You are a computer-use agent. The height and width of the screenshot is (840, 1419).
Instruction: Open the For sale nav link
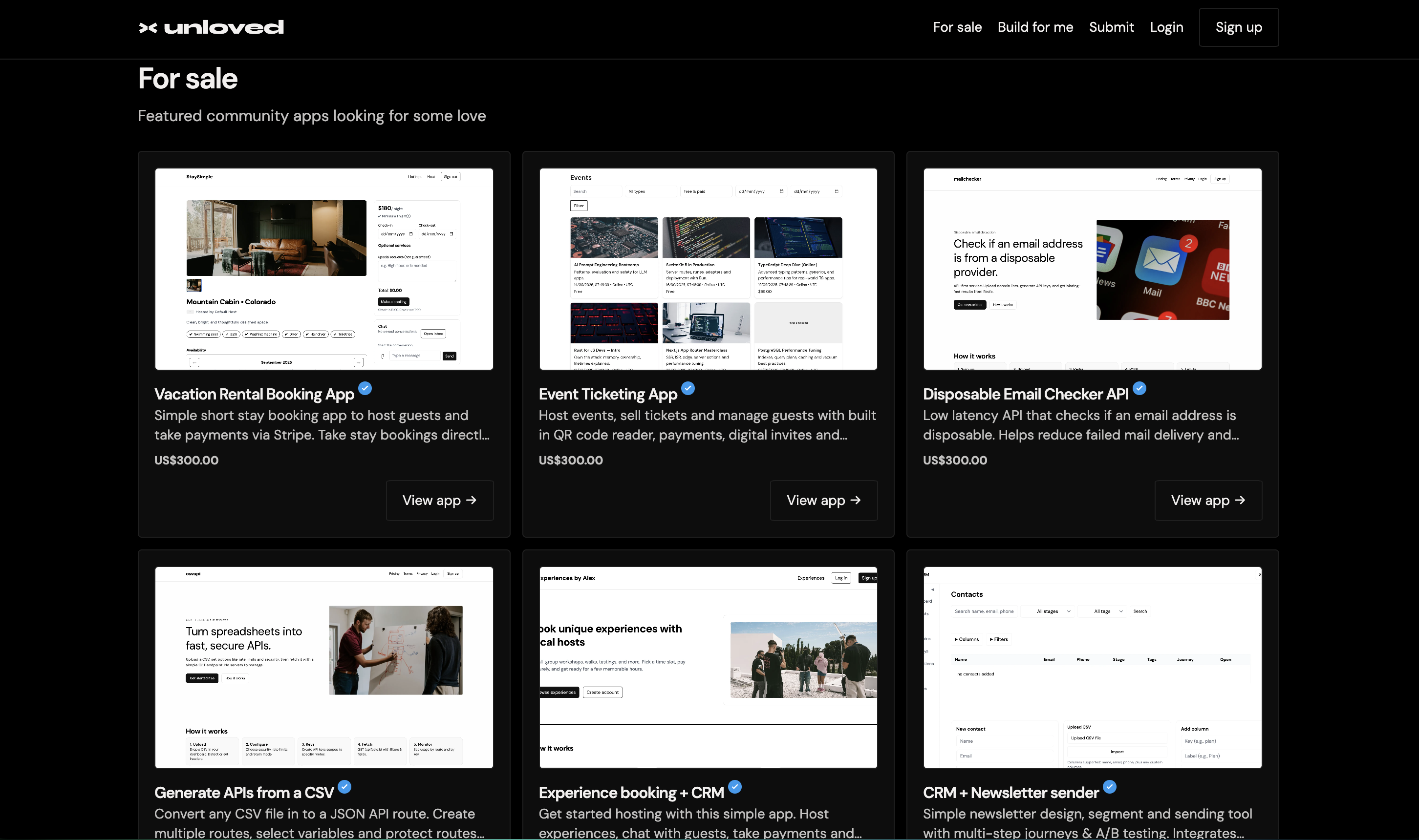pos(957,27)
